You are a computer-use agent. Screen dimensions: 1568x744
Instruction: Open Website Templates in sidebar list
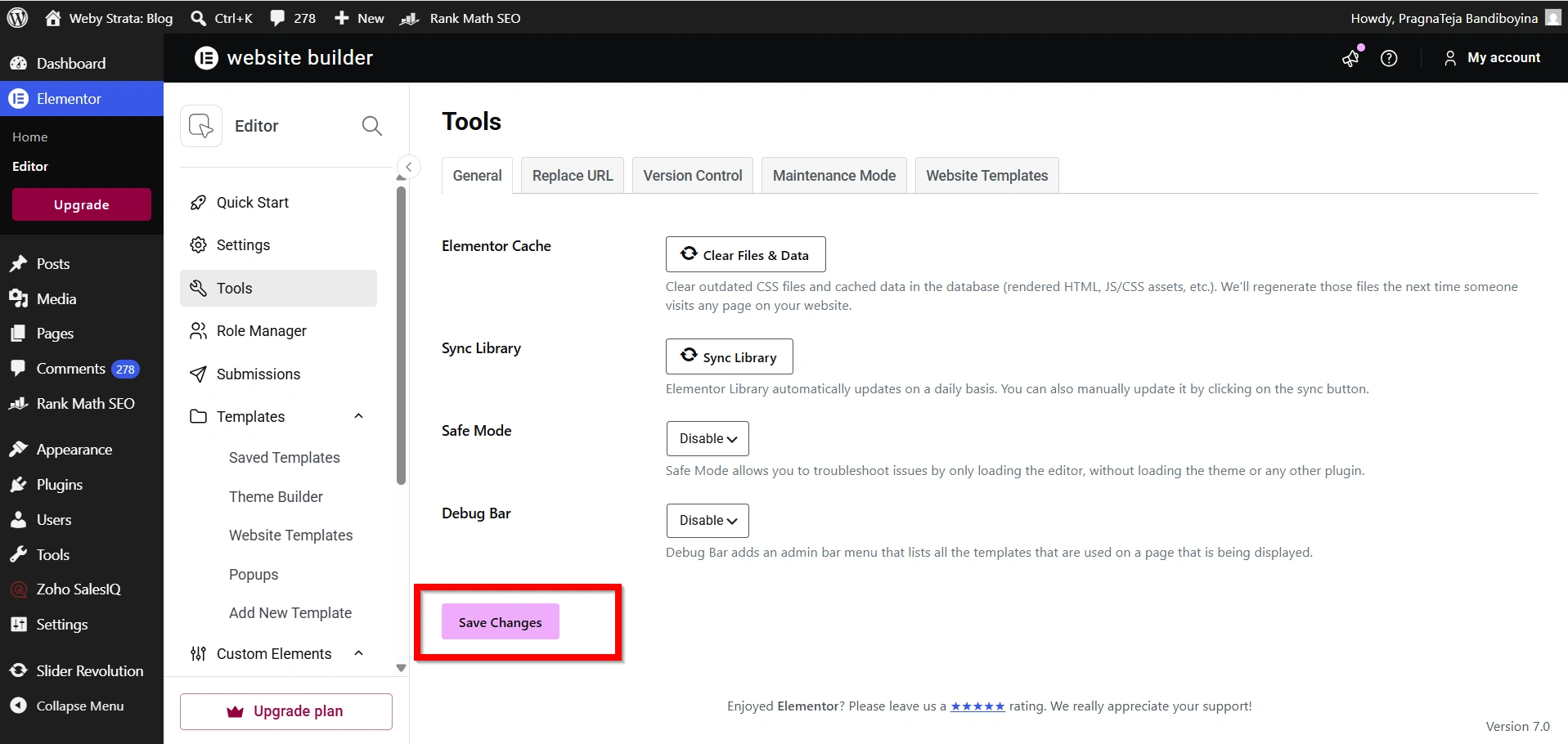click(291, 536)
